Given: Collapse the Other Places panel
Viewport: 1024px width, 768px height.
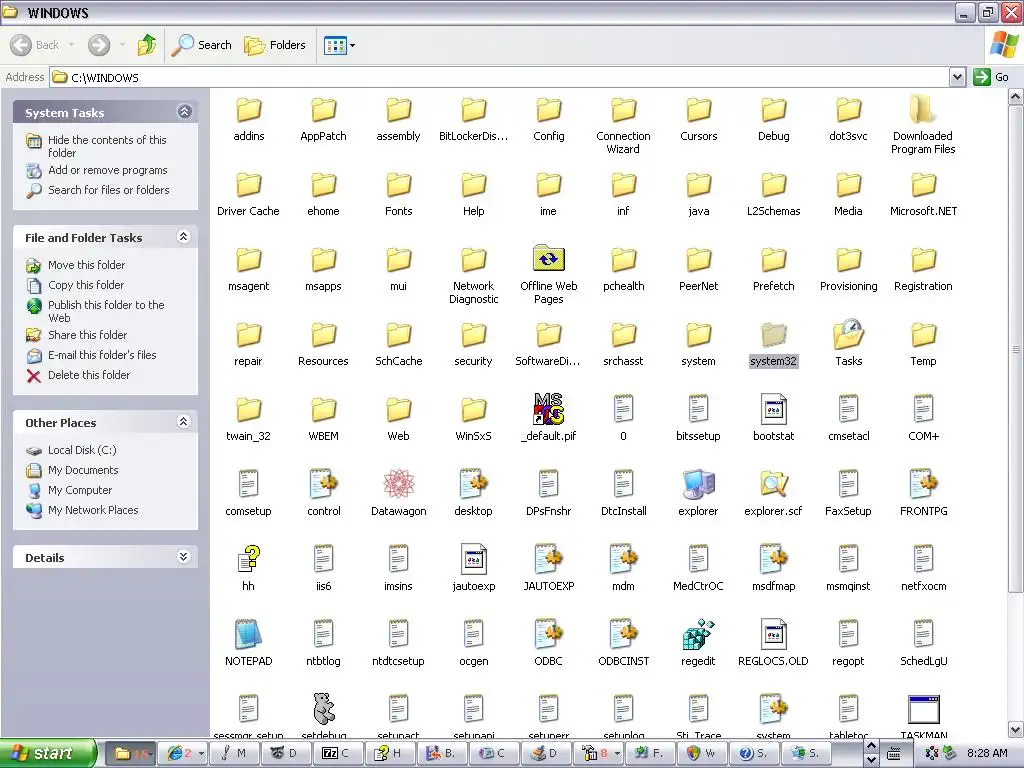Looking at the screenshot, I should (x=184, y=422).
